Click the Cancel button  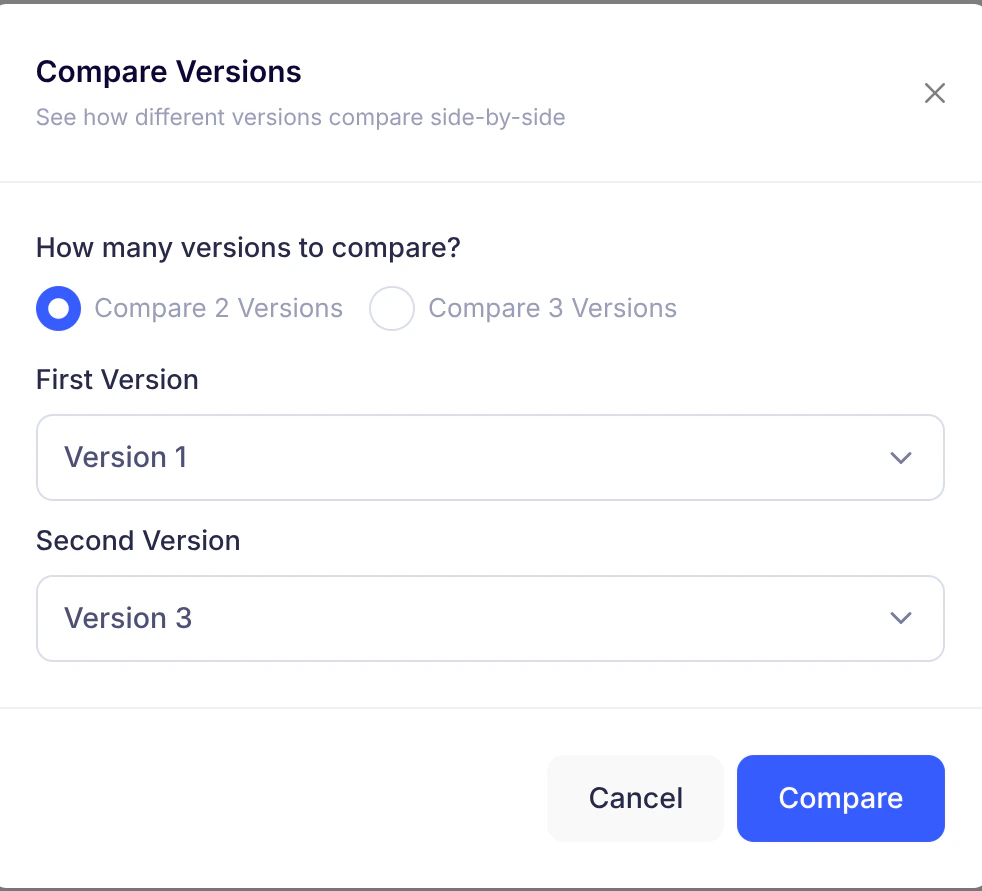pyautogui.click(x=635, y=798)
